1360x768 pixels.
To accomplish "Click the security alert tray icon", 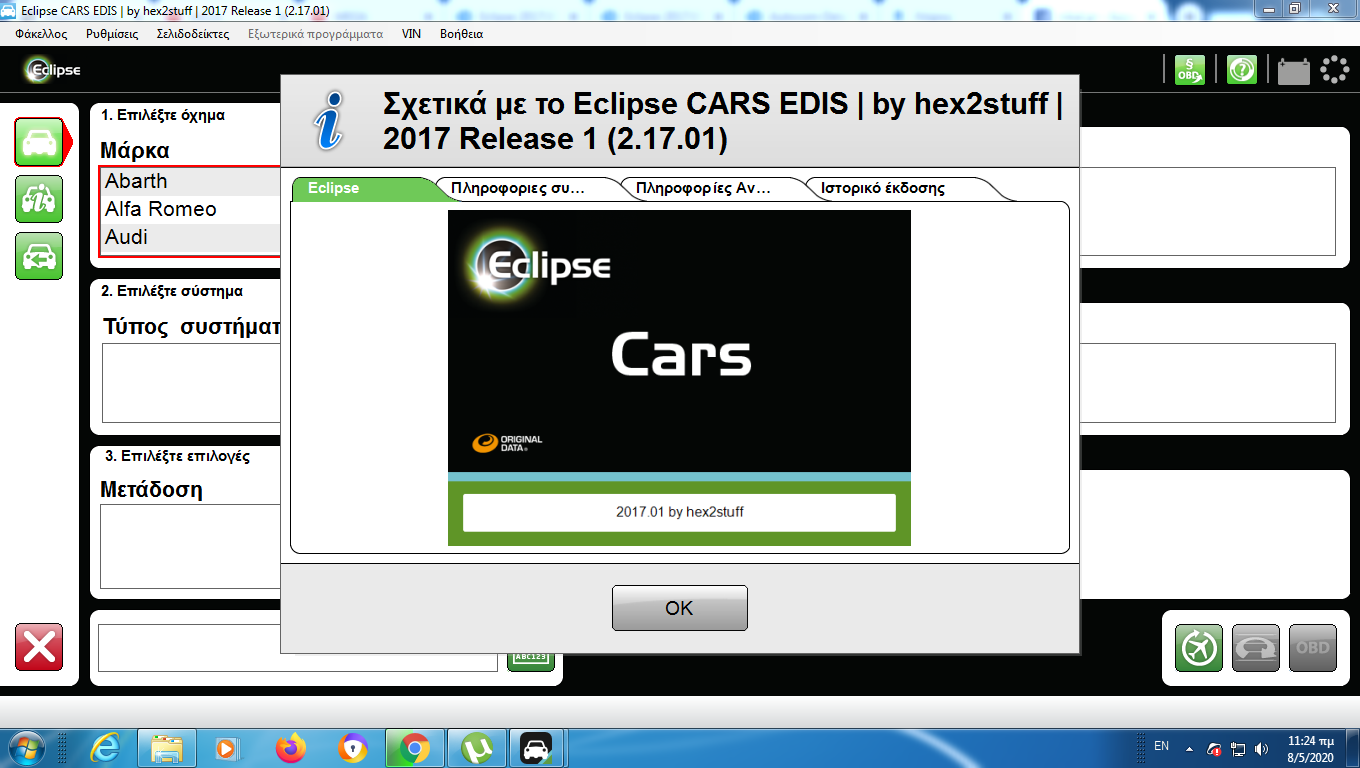I will (x=1214, y=748).
